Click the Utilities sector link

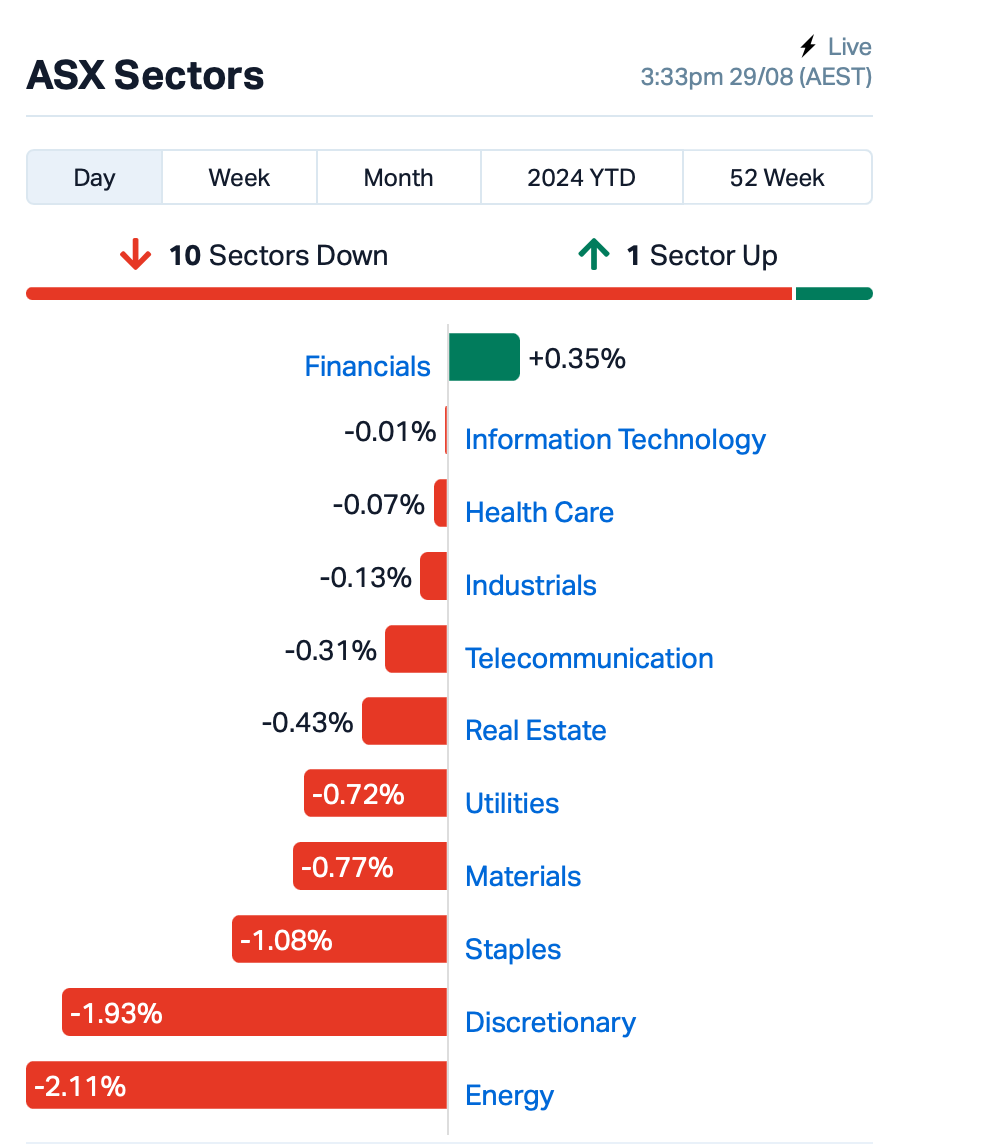[x=512, y=803]
